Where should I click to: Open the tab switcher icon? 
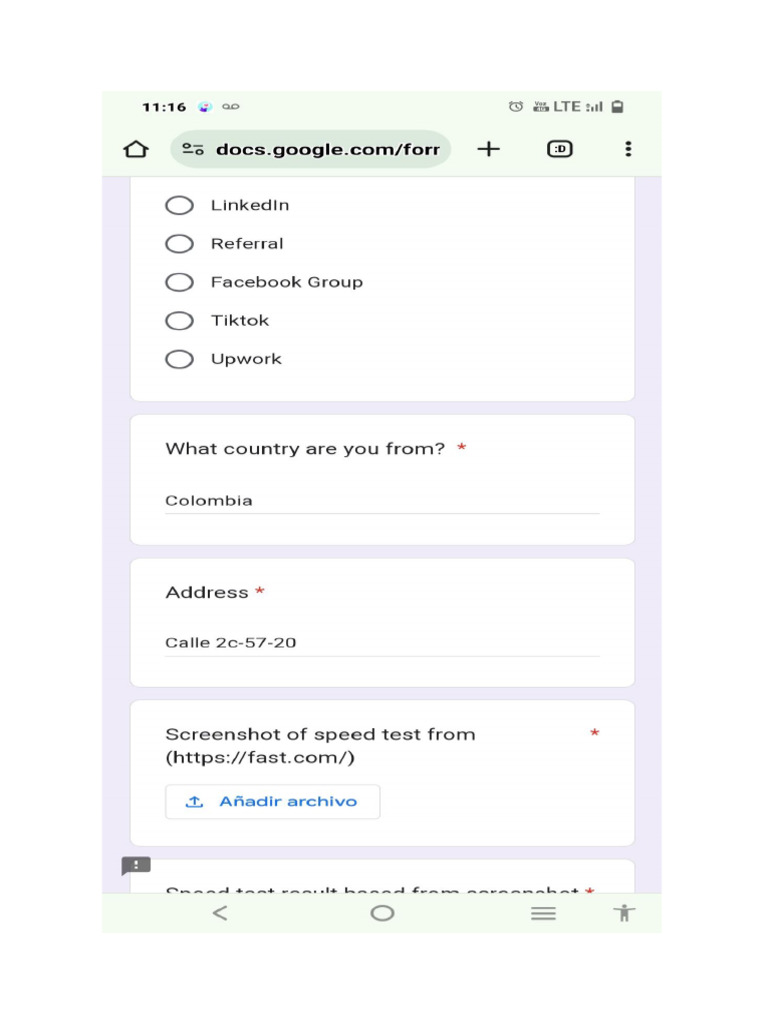pyautogui.click(x=560, y=149)
